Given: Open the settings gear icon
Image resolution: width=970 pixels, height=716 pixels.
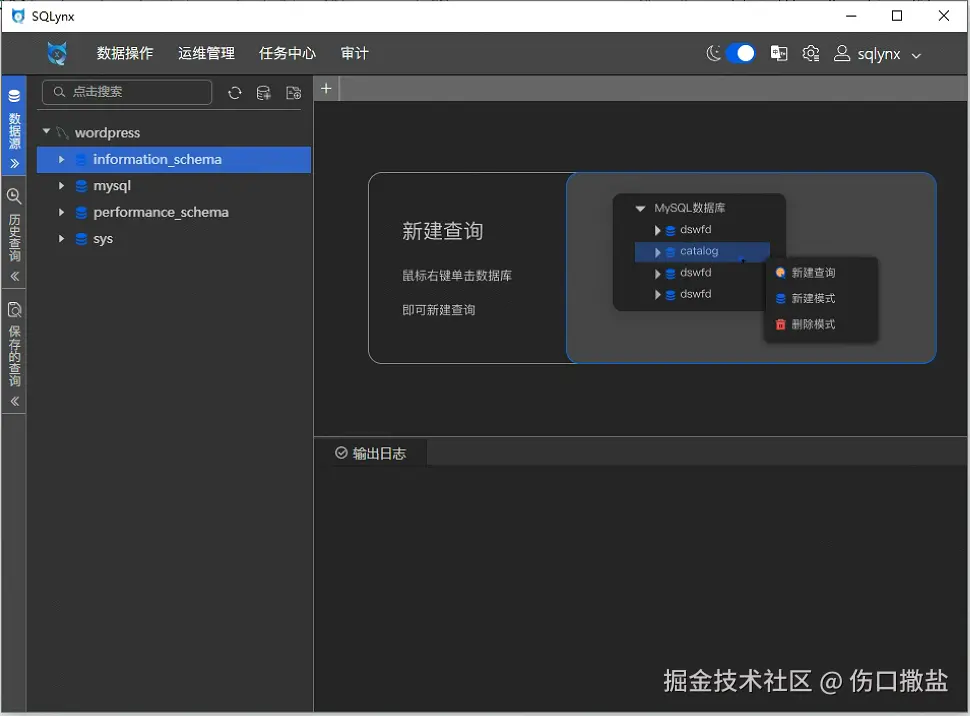Looking at the screenshot, I should [x=811, y=54].
